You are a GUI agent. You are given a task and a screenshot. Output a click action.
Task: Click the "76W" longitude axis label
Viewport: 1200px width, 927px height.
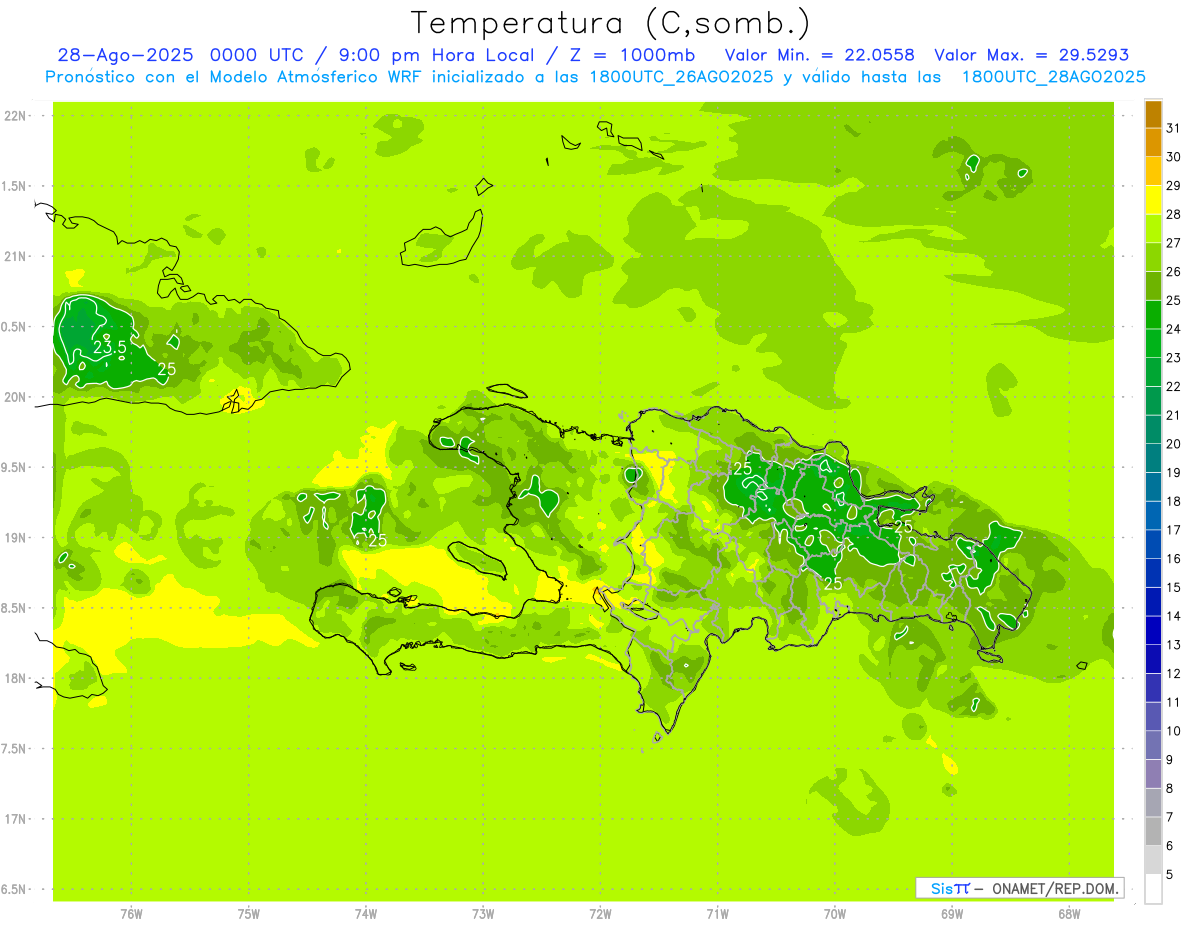point(131,914)
